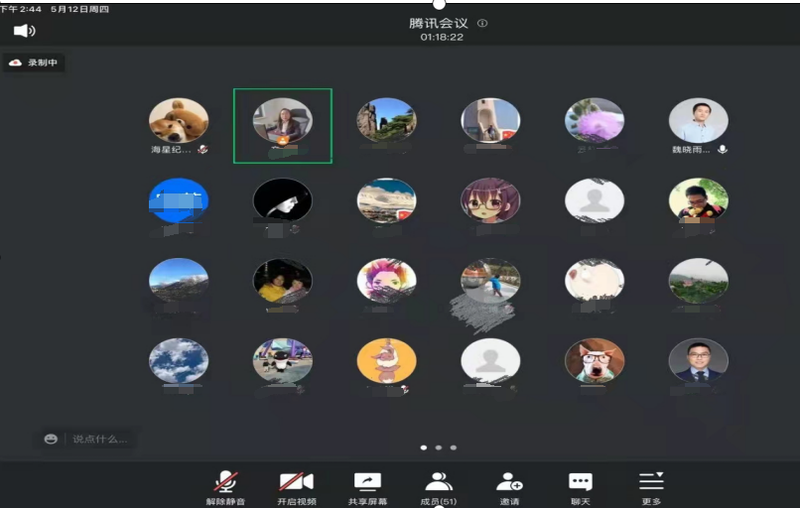Click the 腾讯会议 meeting title
The height and width of the screenshot is (508, 800).
(x=437, y=23)
